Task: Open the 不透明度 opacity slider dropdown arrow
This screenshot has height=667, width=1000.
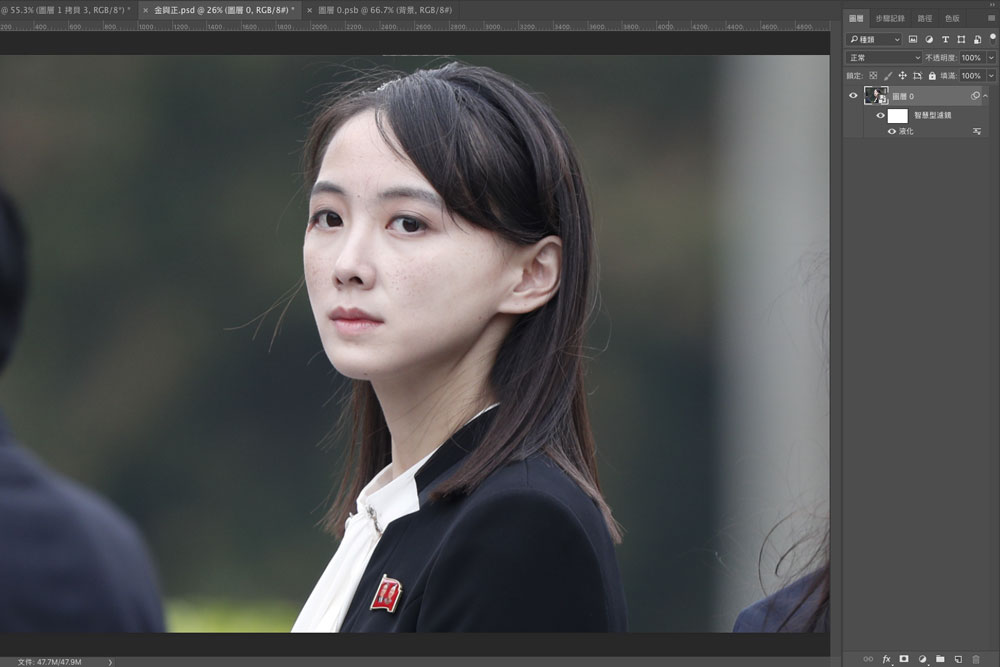Action: (x=991, y=58)
